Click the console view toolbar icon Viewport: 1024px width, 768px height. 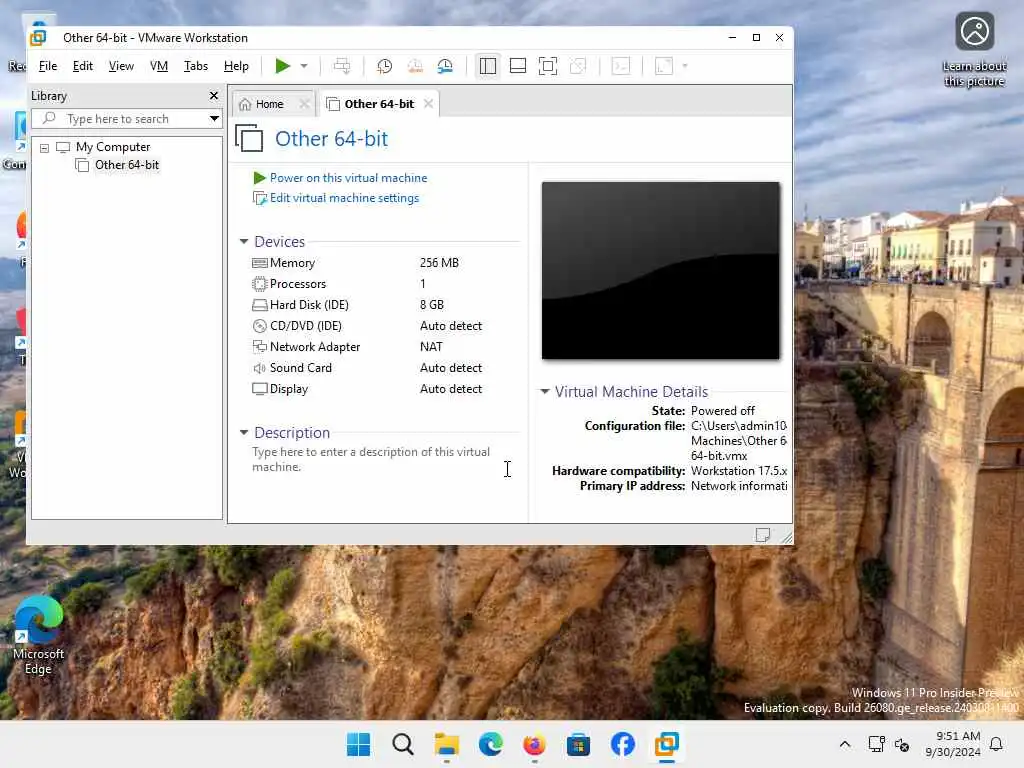click(621, 66)
